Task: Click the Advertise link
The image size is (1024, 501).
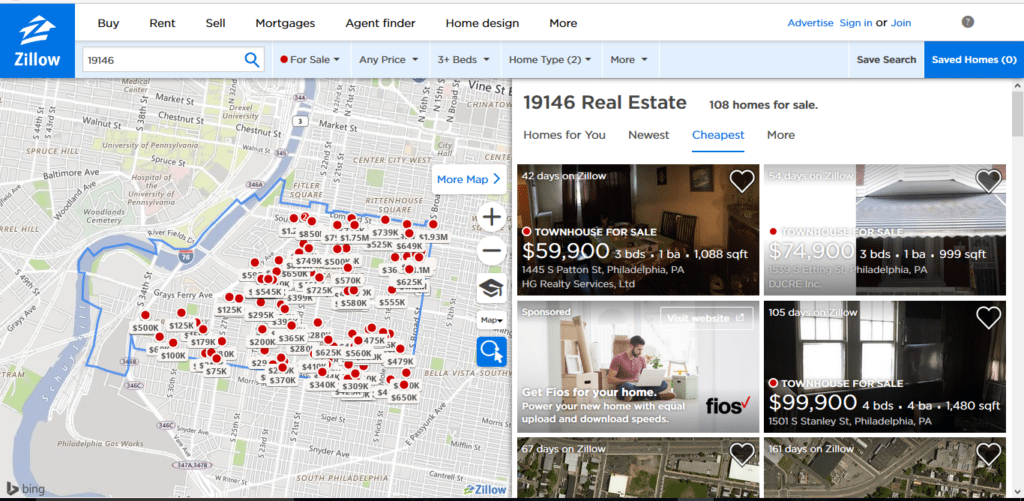Action: tap(810, 23)
